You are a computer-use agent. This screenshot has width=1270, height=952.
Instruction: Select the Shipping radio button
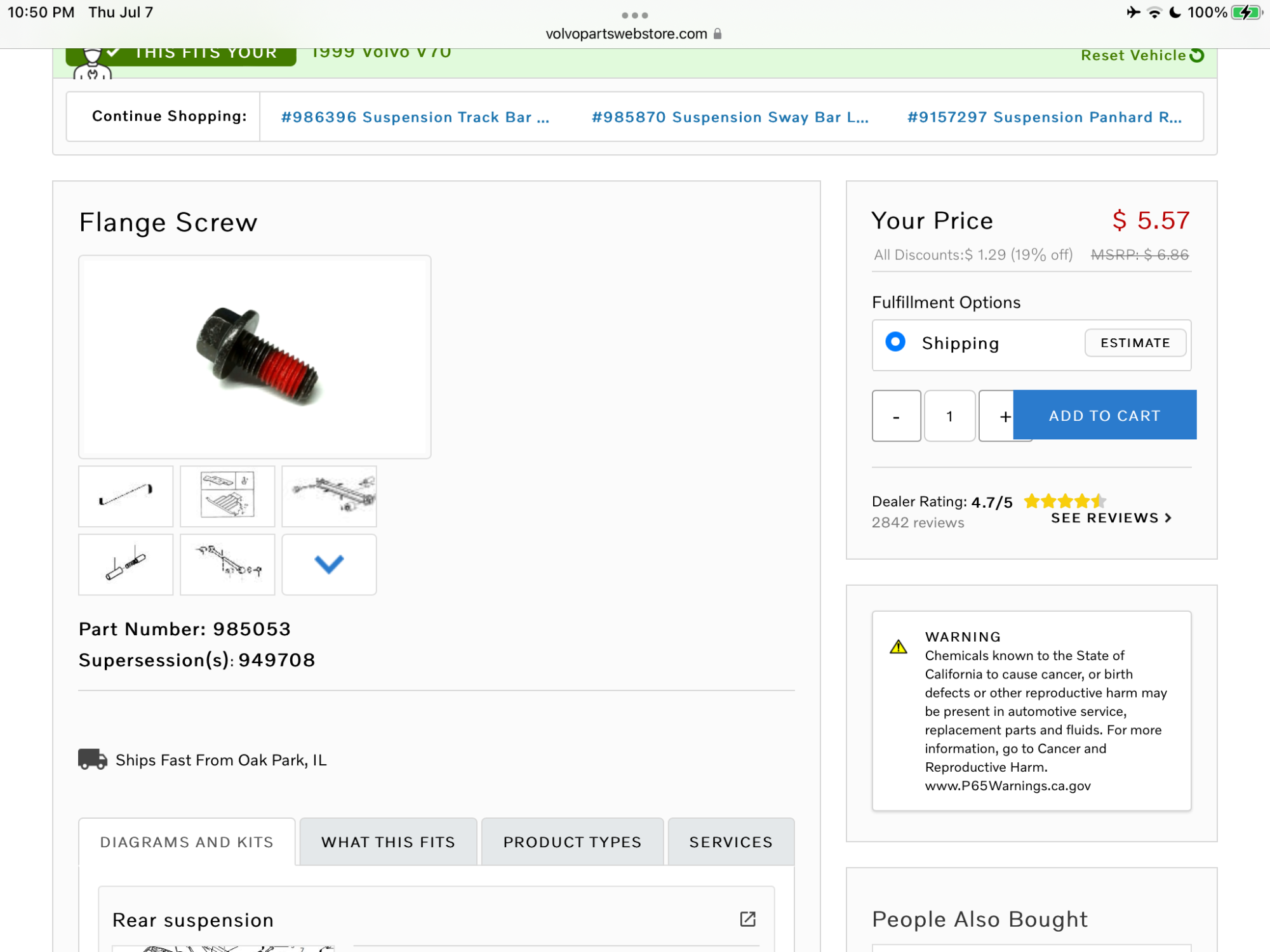pyautogui.click(x=895, y=341)
